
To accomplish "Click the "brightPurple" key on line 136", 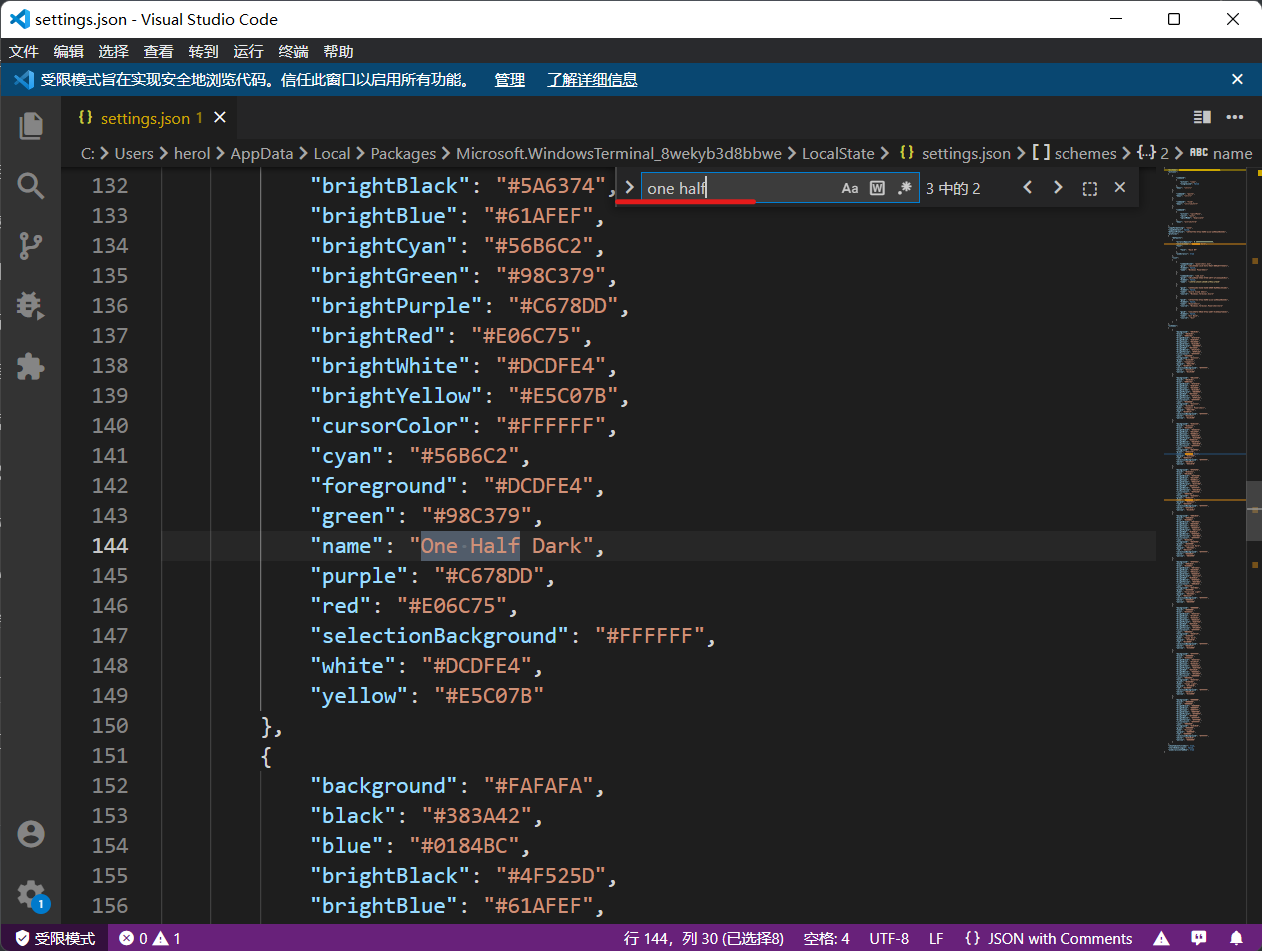I will tap(397, 305).
